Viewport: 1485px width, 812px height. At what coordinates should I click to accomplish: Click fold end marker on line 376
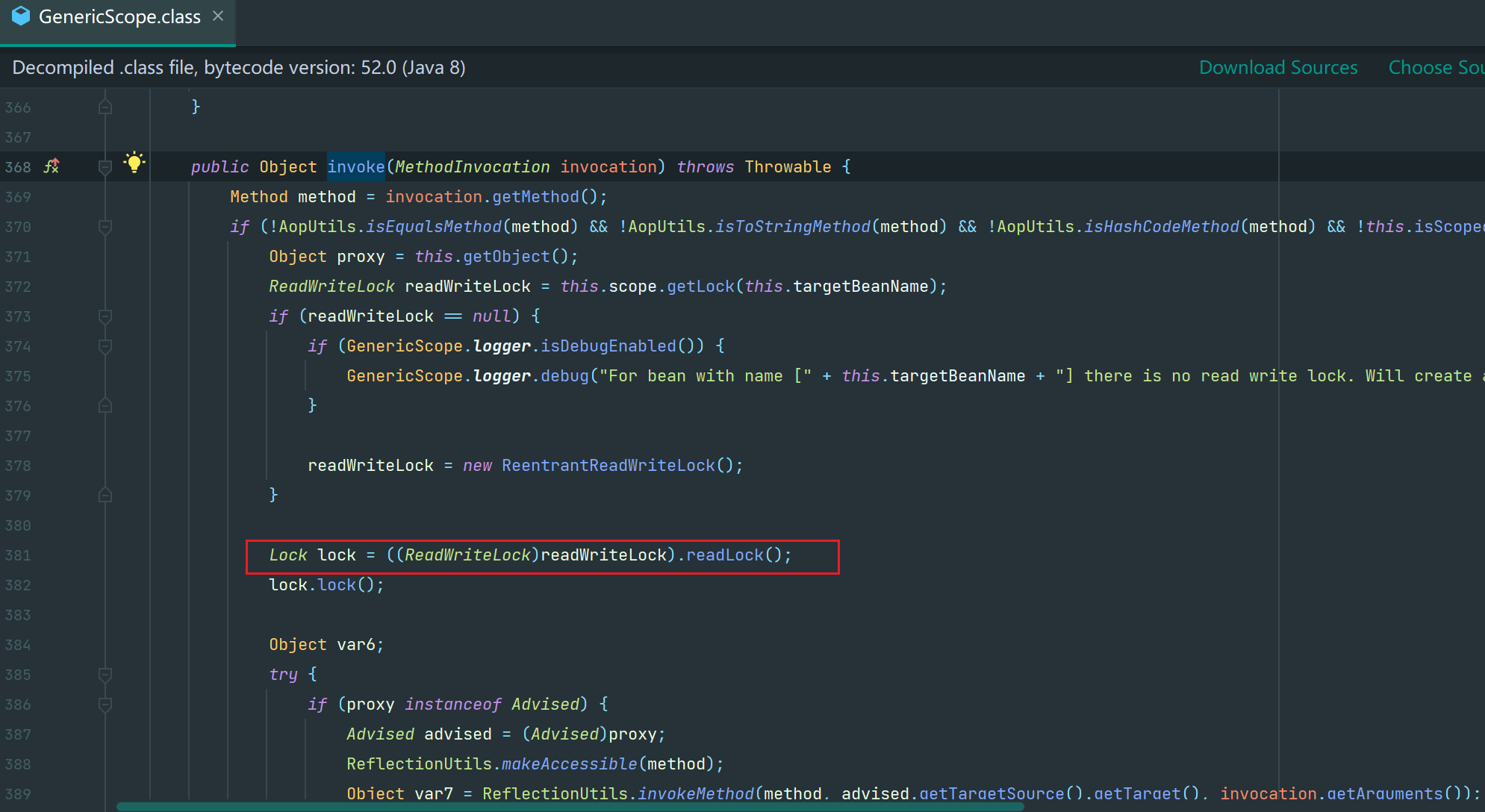(105, 405)
